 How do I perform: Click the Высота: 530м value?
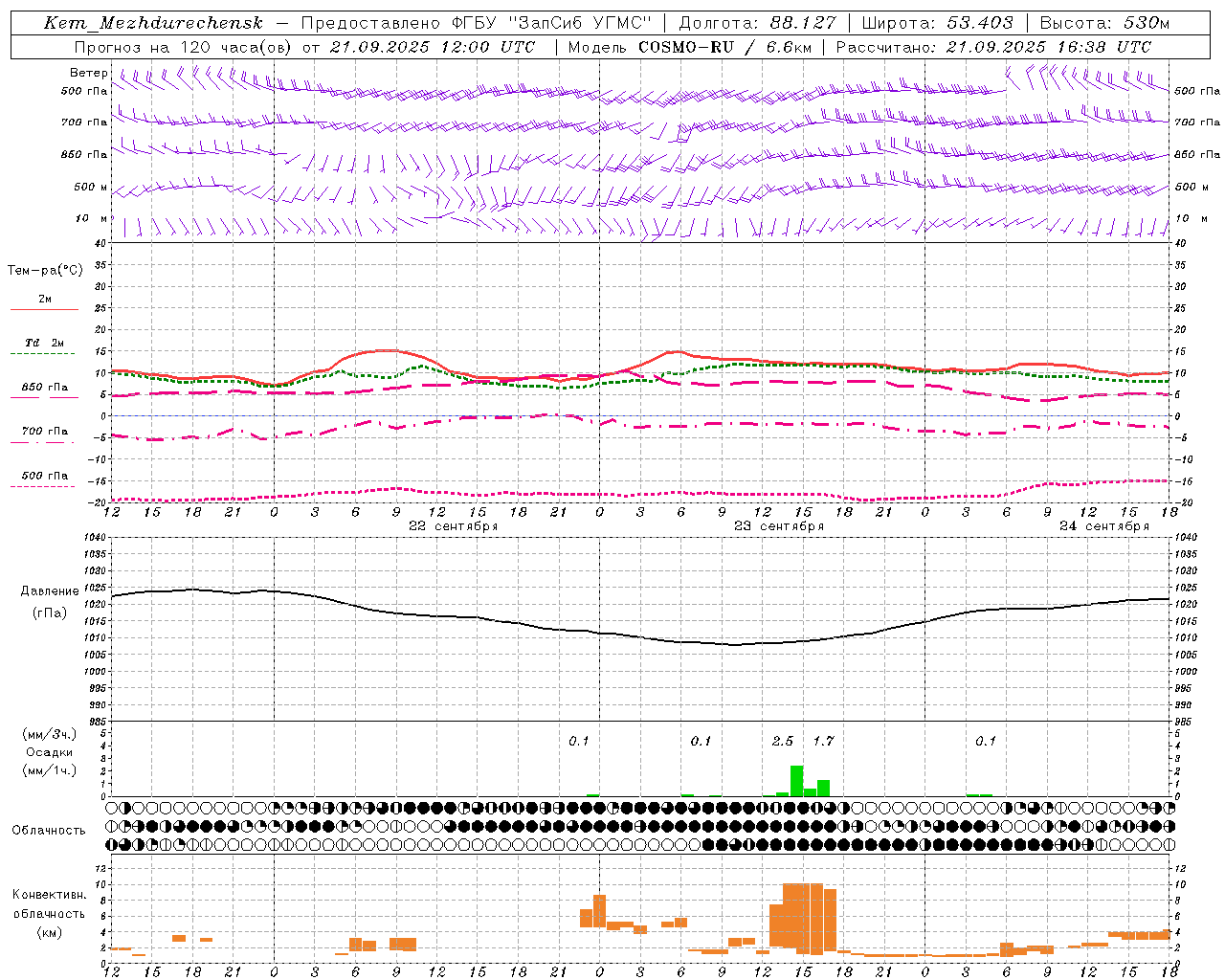click(1103, 23)
